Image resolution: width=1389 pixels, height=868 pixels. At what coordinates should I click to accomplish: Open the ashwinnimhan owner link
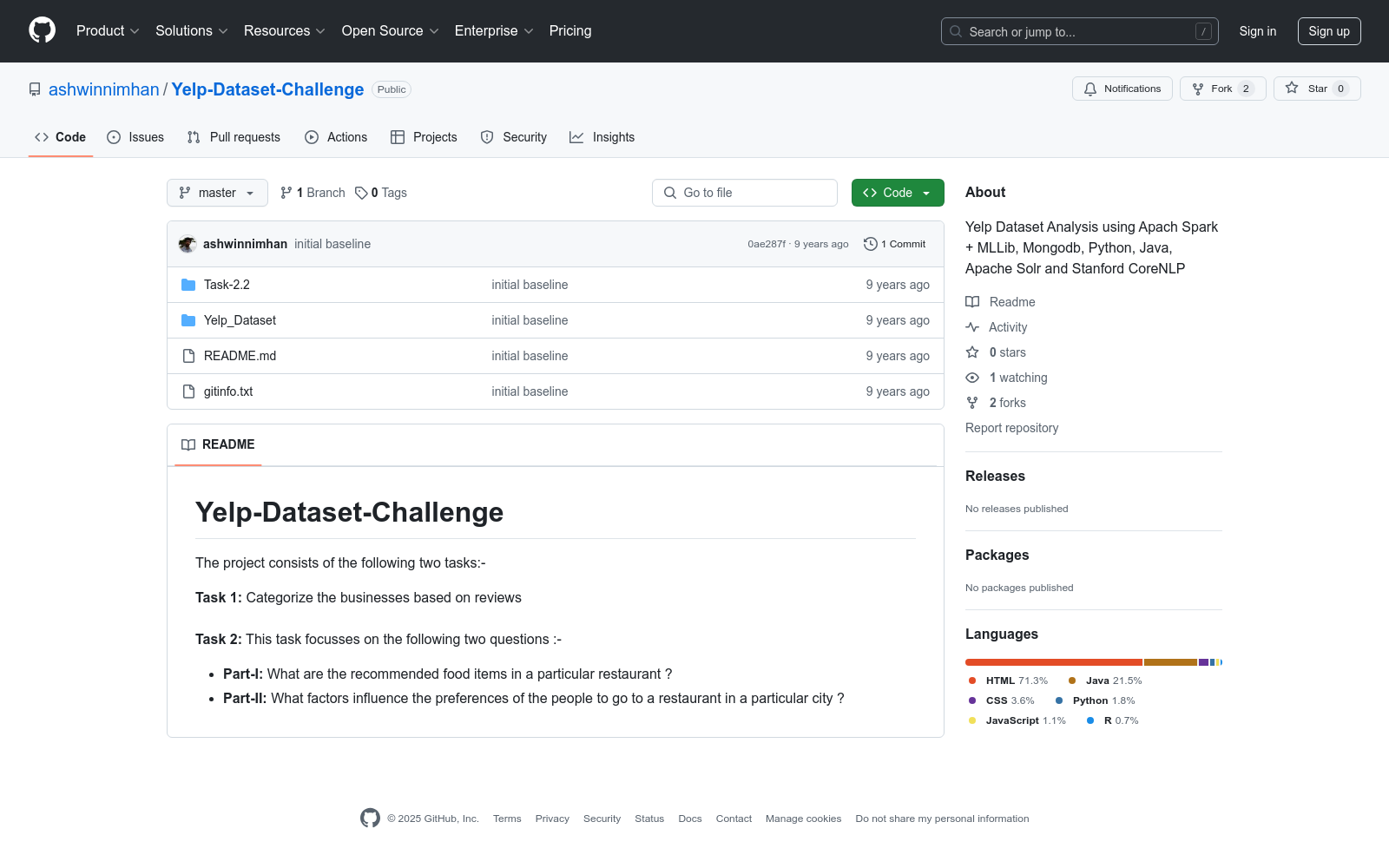click(104, 89)
